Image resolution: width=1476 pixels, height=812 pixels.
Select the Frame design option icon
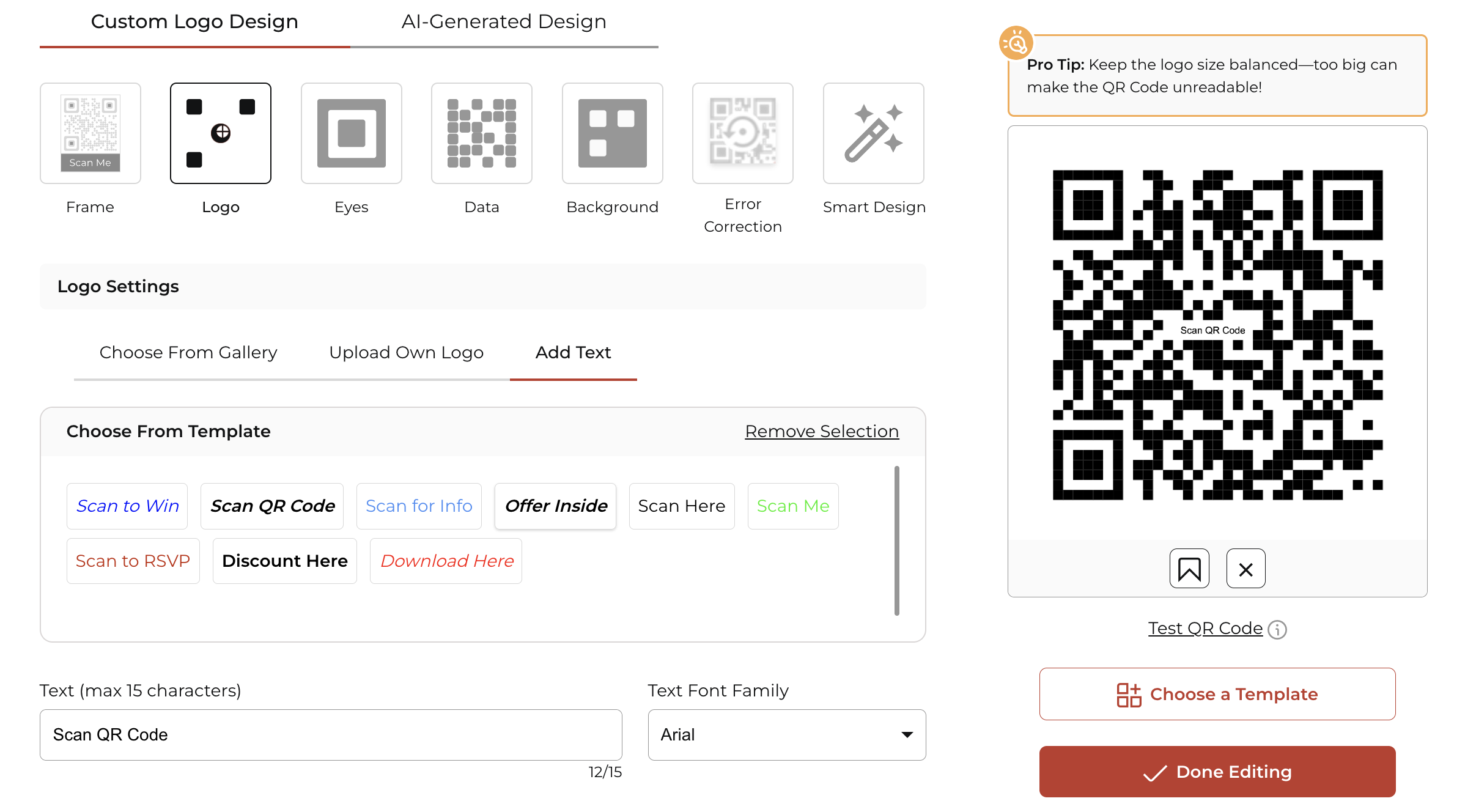point(90,133)
